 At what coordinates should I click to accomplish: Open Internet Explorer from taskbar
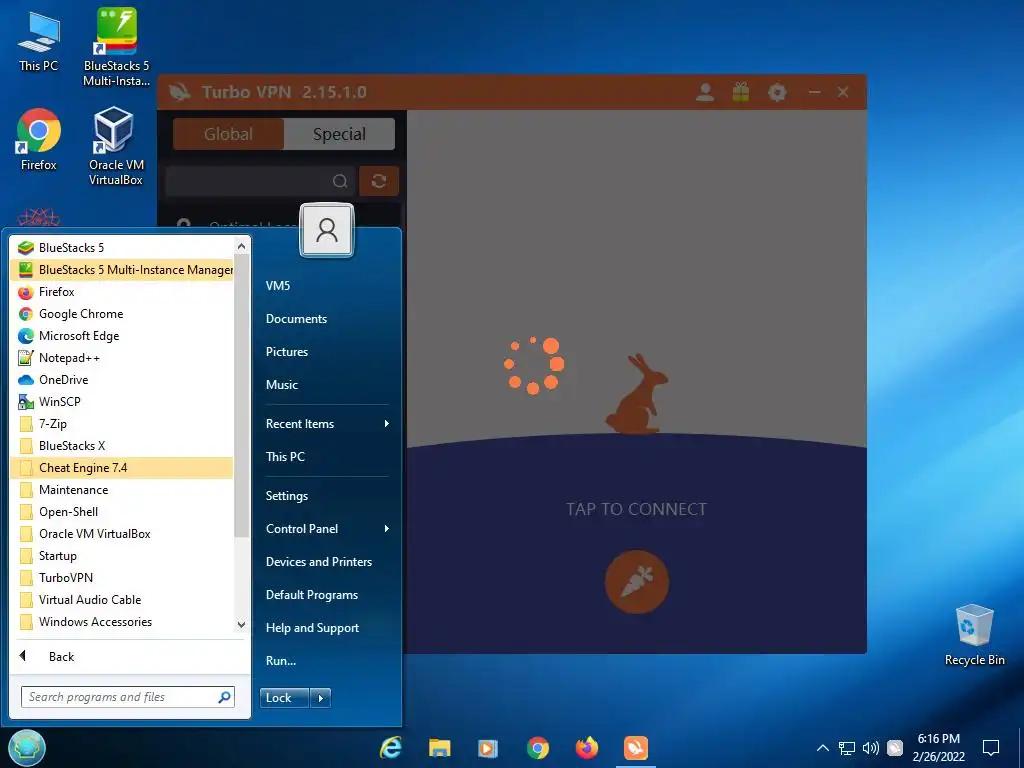[x=391, y=748]
